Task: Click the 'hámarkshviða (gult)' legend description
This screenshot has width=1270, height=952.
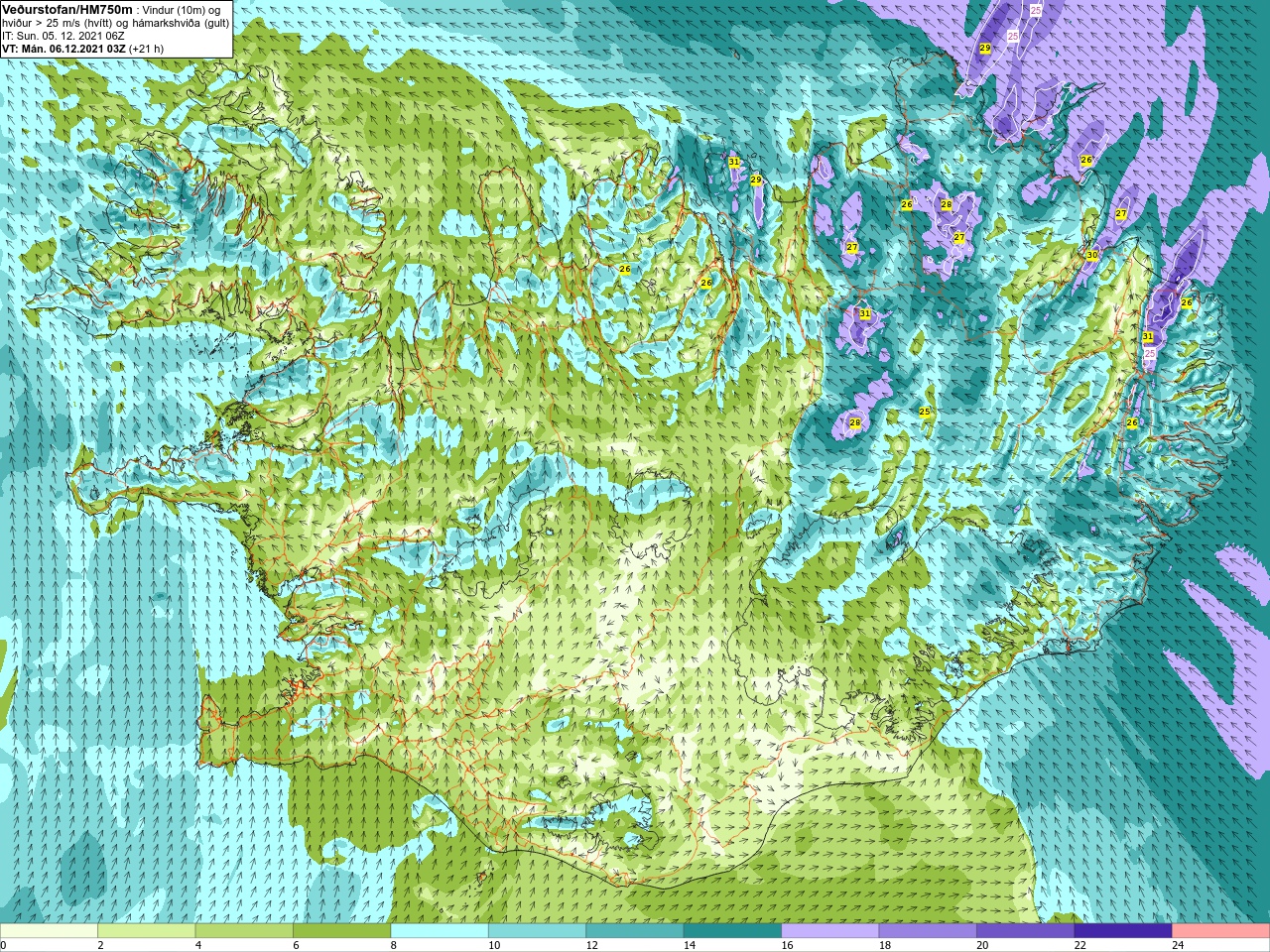Action: (x=180, y=22)
